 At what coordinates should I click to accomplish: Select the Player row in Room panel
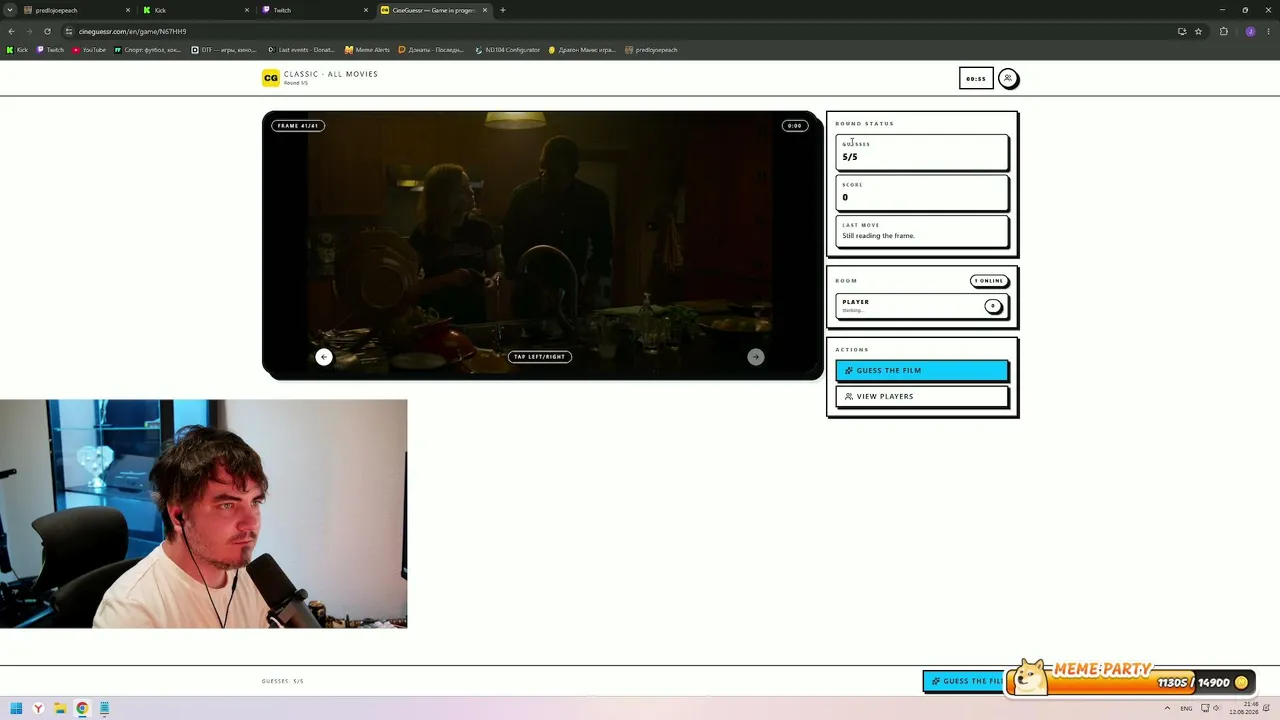tap(922, 306)
